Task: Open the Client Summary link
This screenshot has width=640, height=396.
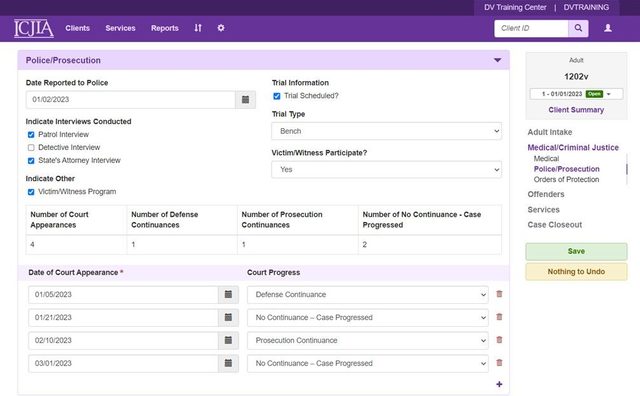Action: coord(576,110)
